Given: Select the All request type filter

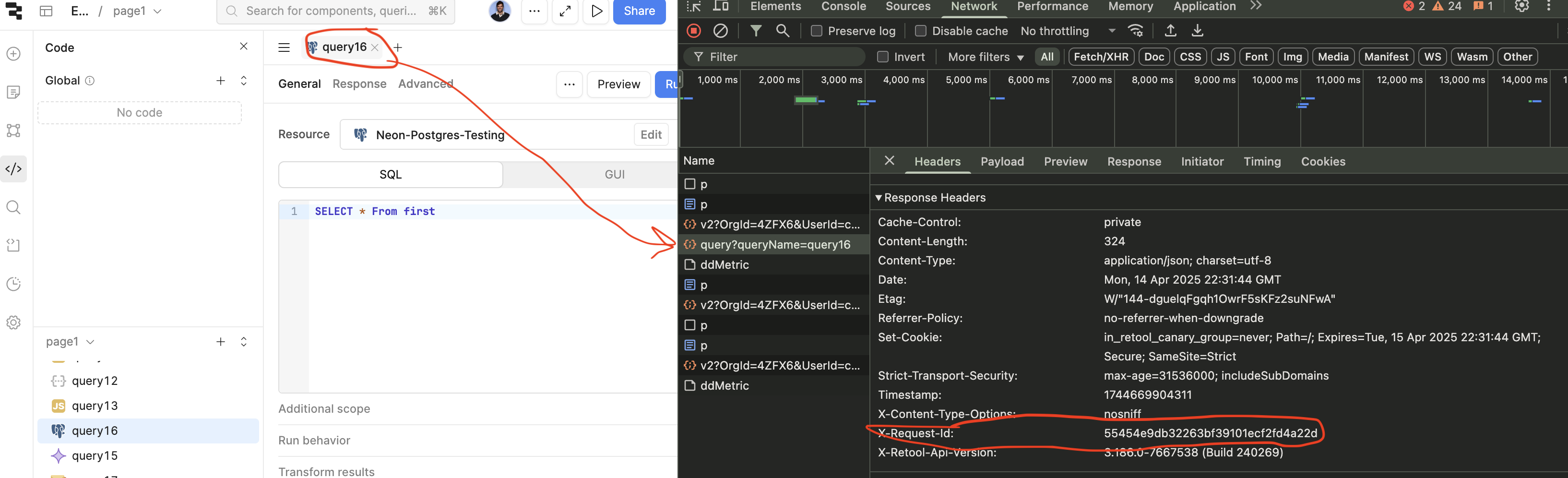Looking at the screenshot, I should pos(1047,57).
